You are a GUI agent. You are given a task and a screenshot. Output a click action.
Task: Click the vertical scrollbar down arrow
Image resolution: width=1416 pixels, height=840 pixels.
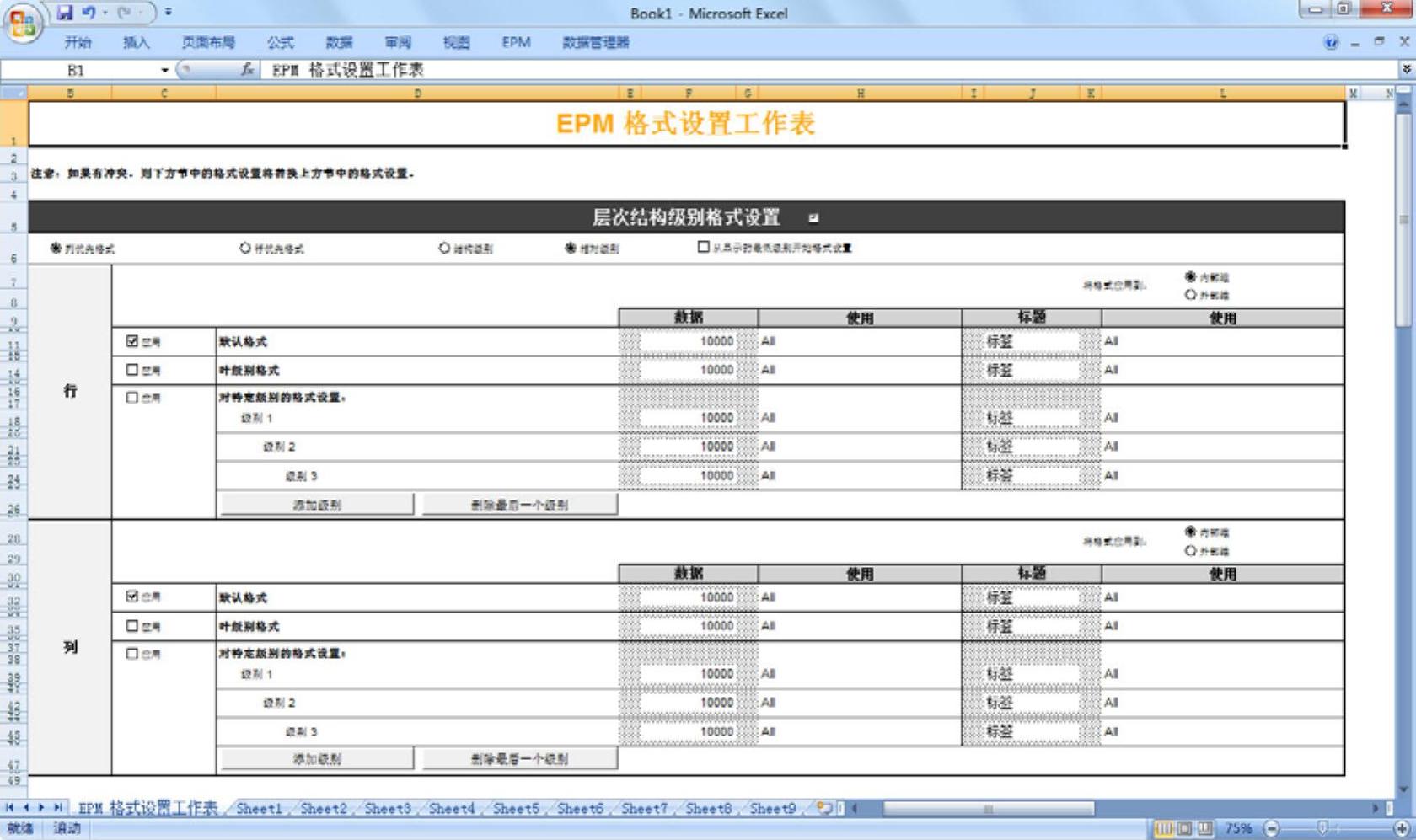[x=1404, y=789]
